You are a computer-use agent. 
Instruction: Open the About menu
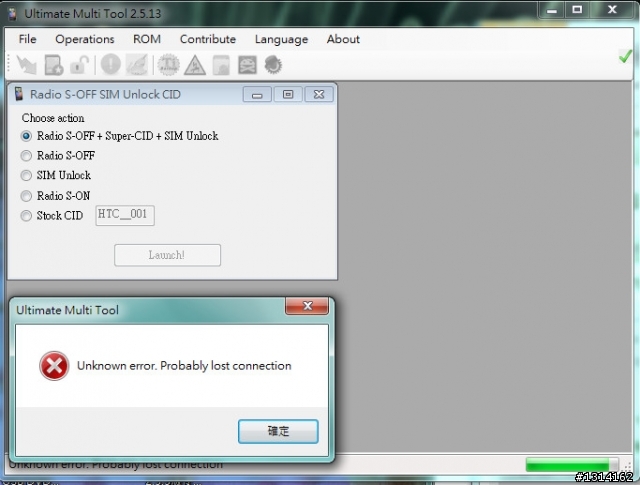[x=343, y=39]
